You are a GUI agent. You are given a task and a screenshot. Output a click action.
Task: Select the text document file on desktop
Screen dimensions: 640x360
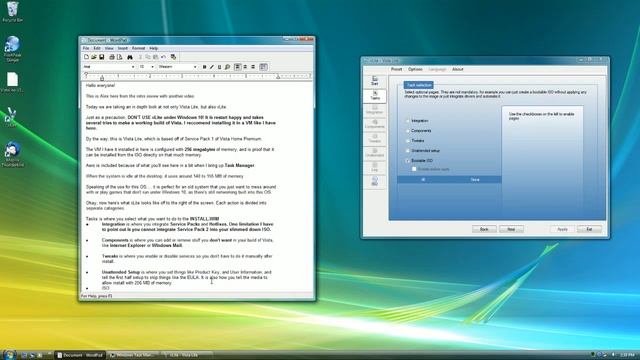(12, 82)
